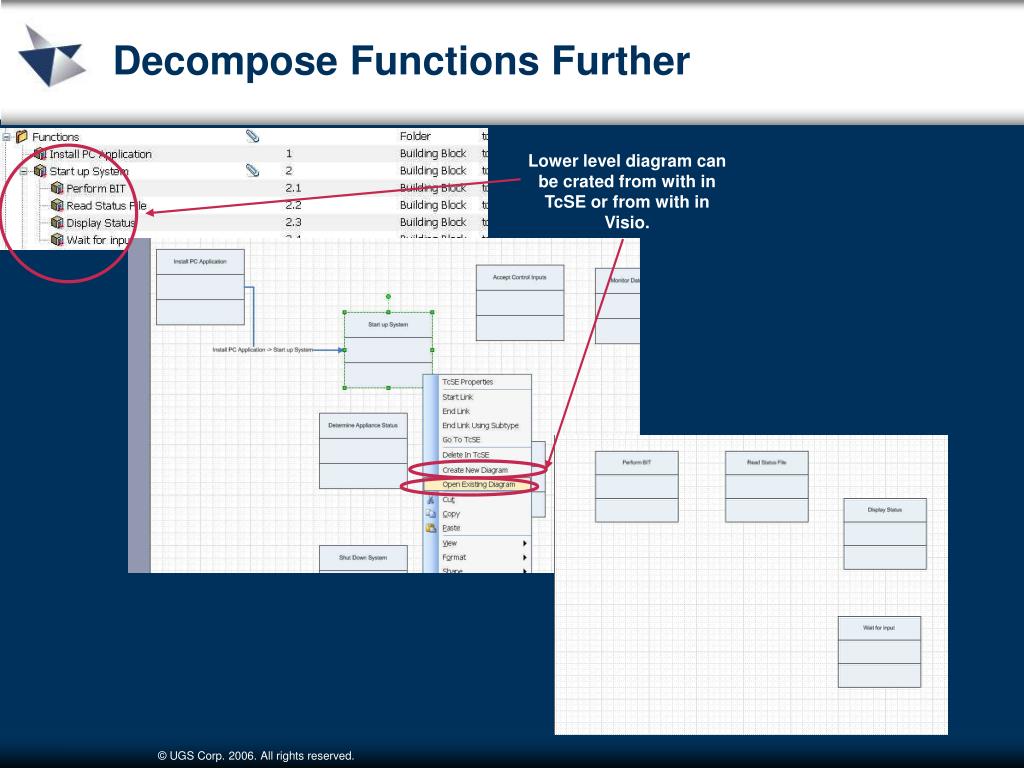Select the Perform BIT block in lower diagram

tap(637, 487)
